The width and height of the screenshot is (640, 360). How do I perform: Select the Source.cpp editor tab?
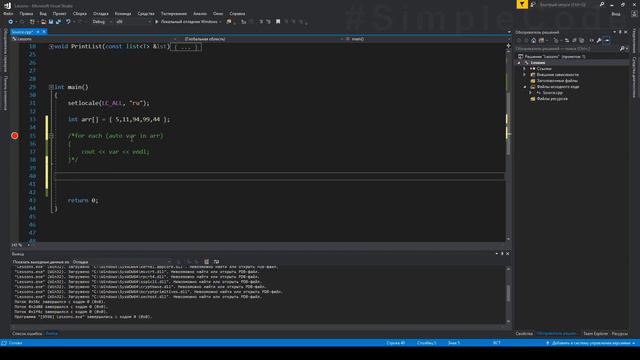[x=22, y=32]
